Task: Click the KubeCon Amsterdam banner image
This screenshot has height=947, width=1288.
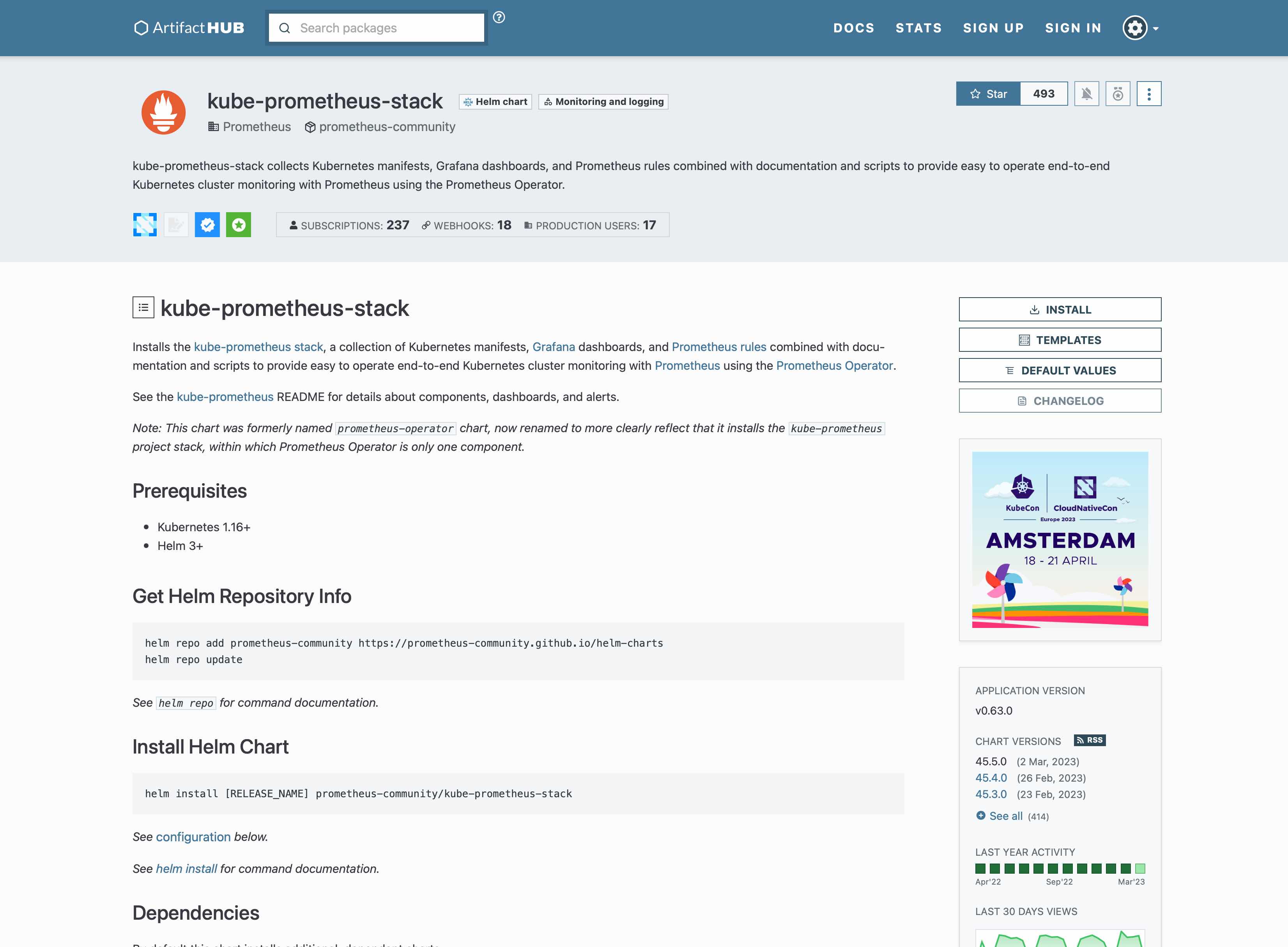Action: (x=1060, y=539)
